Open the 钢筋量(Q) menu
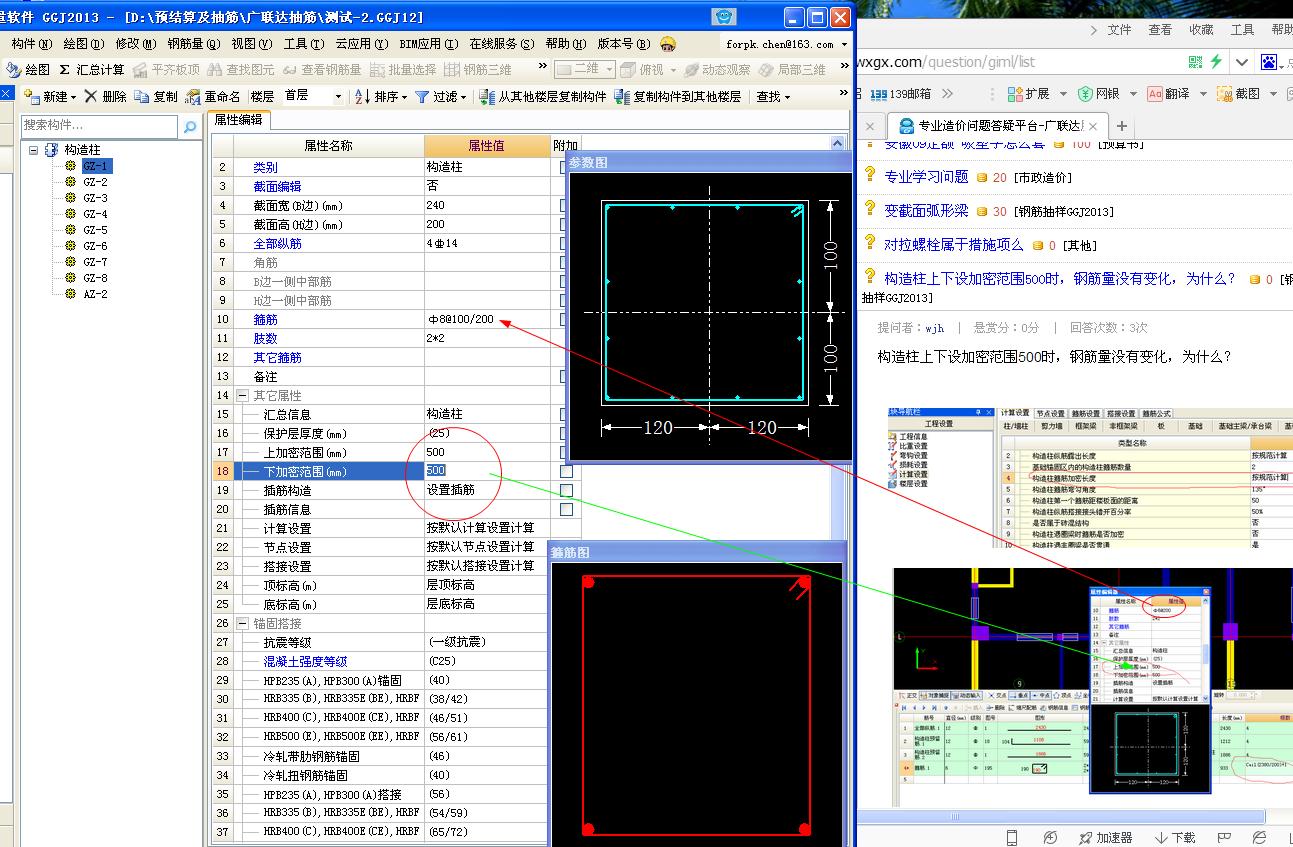 (192, 44)
